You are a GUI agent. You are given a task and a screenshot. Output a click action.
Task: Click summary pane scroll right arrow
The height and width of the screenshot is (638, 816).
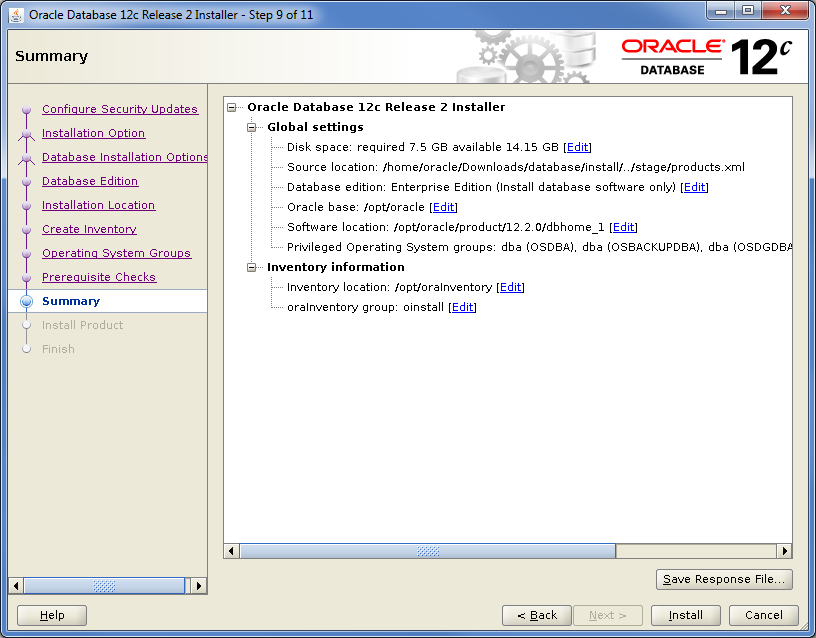coord(784,551)
